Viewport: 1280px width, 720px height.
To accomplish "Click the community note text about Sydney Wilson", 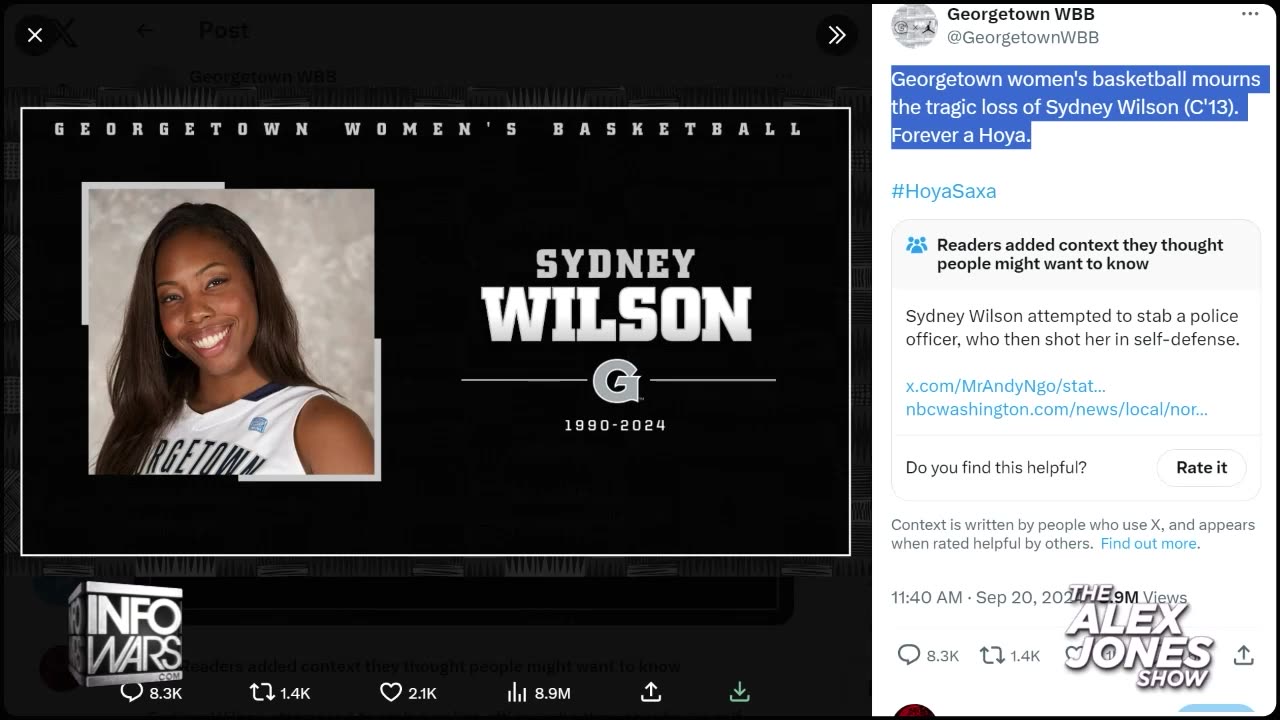I will tap(1072, 327).
